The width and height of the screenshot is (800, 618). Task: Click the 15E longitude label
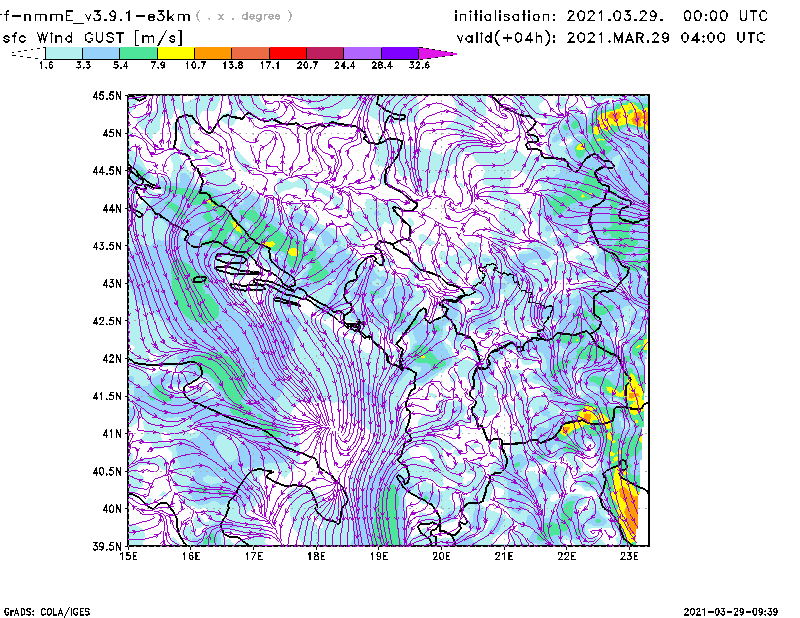pyautogui.click(x=128, y=556)
